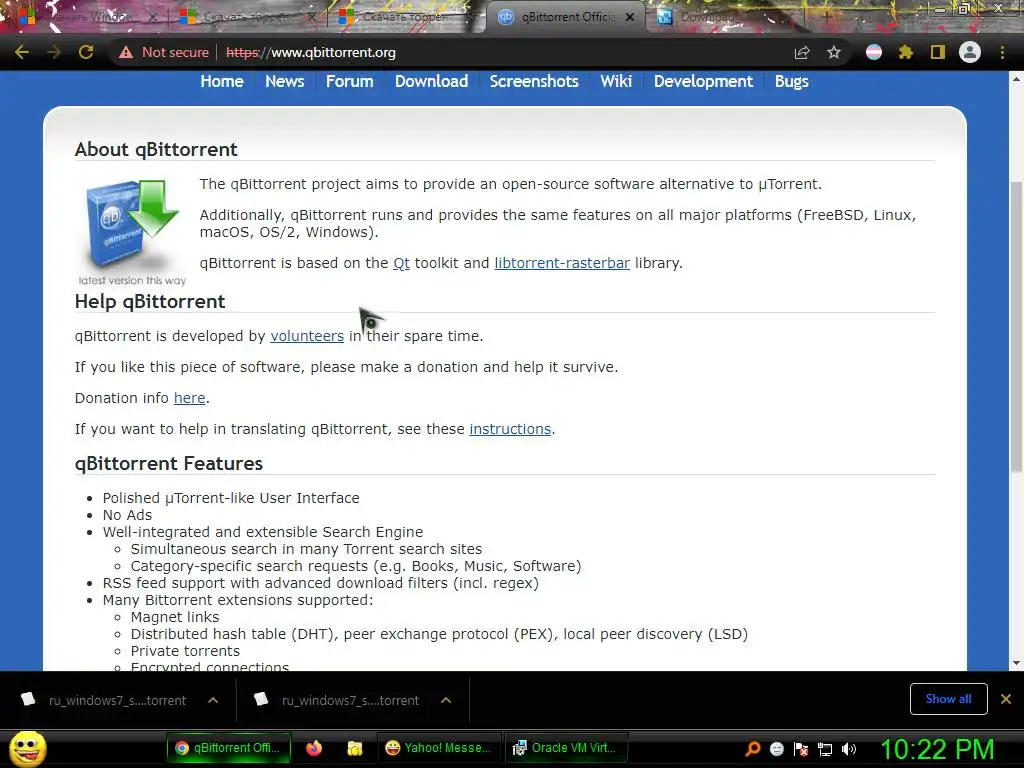Viewport: 1024px width, 768px height.
Task: Bookmark this page with the star icon
Action: 834,52
